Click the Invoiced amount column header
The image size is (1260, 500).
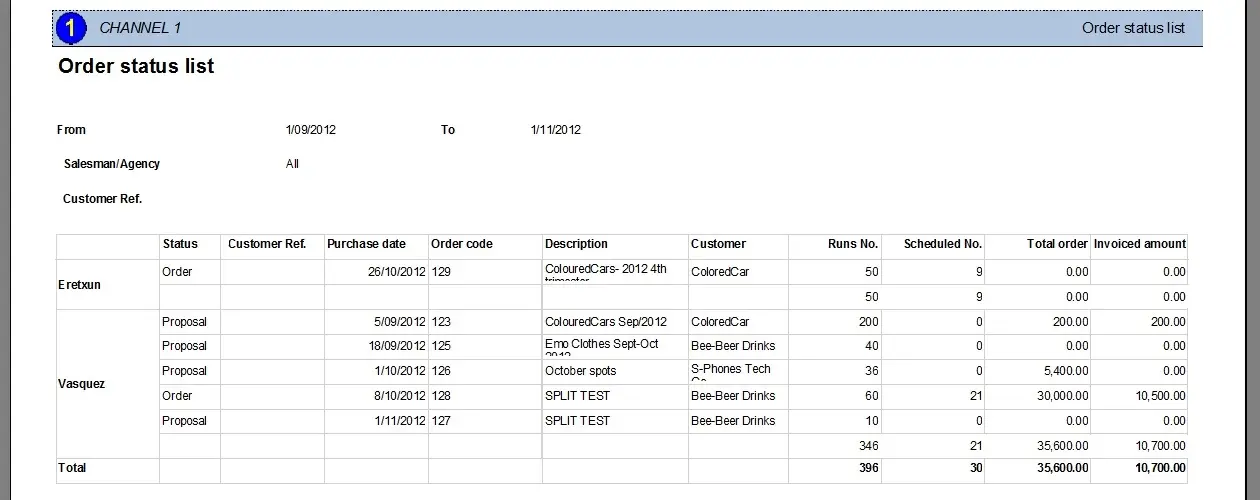1139,244
